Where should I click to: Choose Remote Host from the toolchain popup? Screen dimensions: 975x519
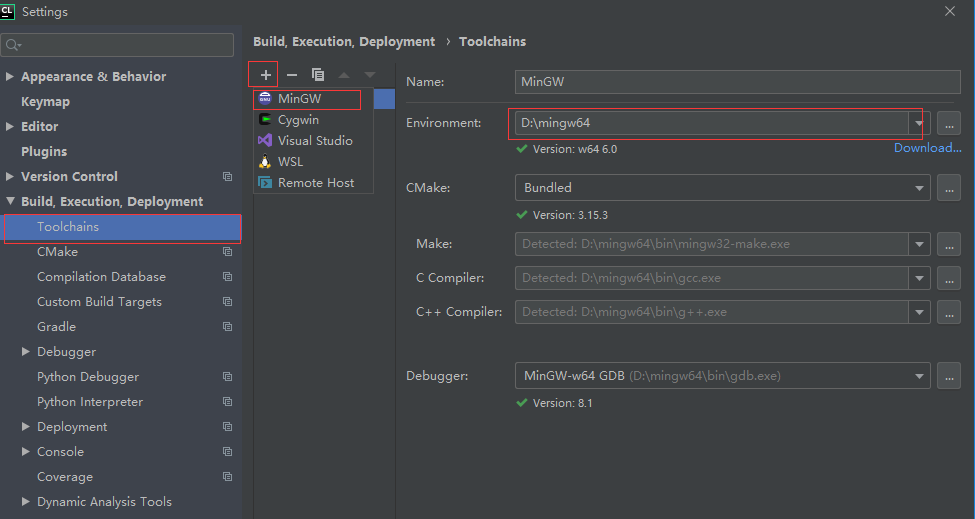click(313, 183)
